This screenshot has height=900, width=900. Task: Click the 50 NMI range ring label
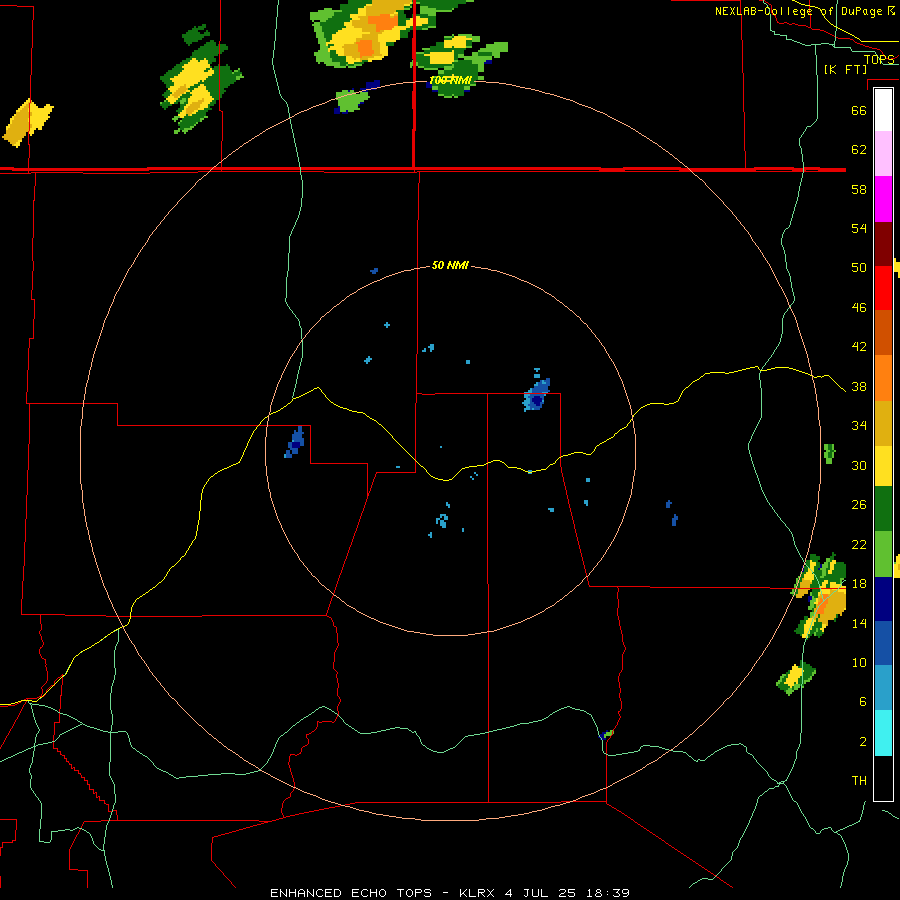[451, 265]
